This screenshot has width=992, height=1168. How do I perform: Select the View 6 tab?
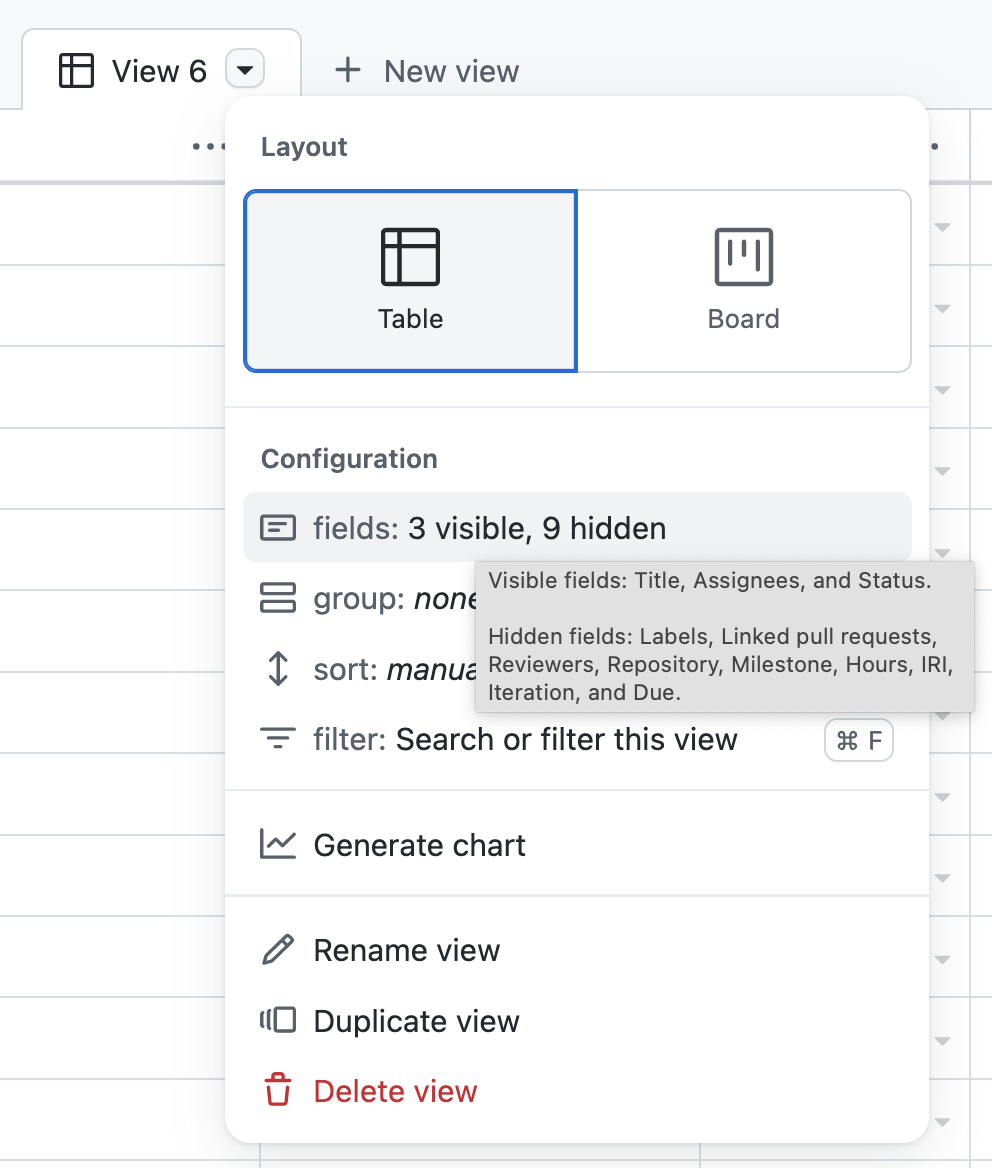(162, 70)
